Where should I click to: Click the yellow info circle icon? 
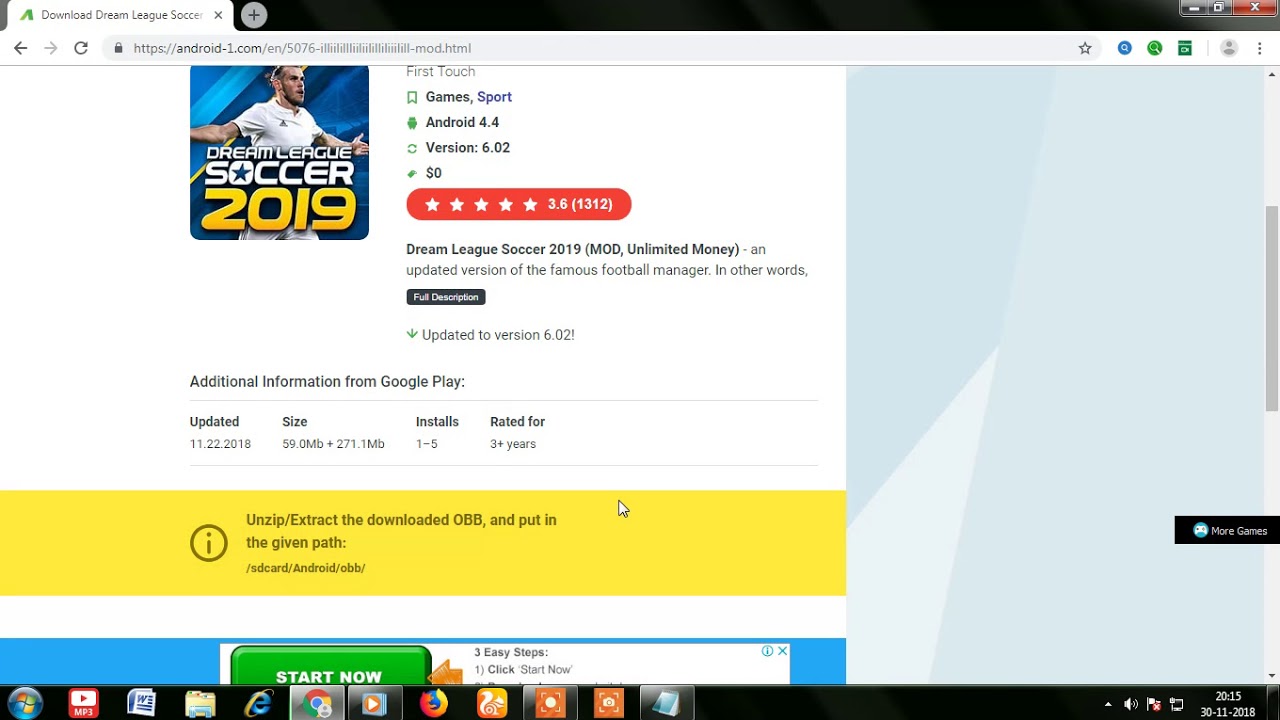click(x=209, y=543)
